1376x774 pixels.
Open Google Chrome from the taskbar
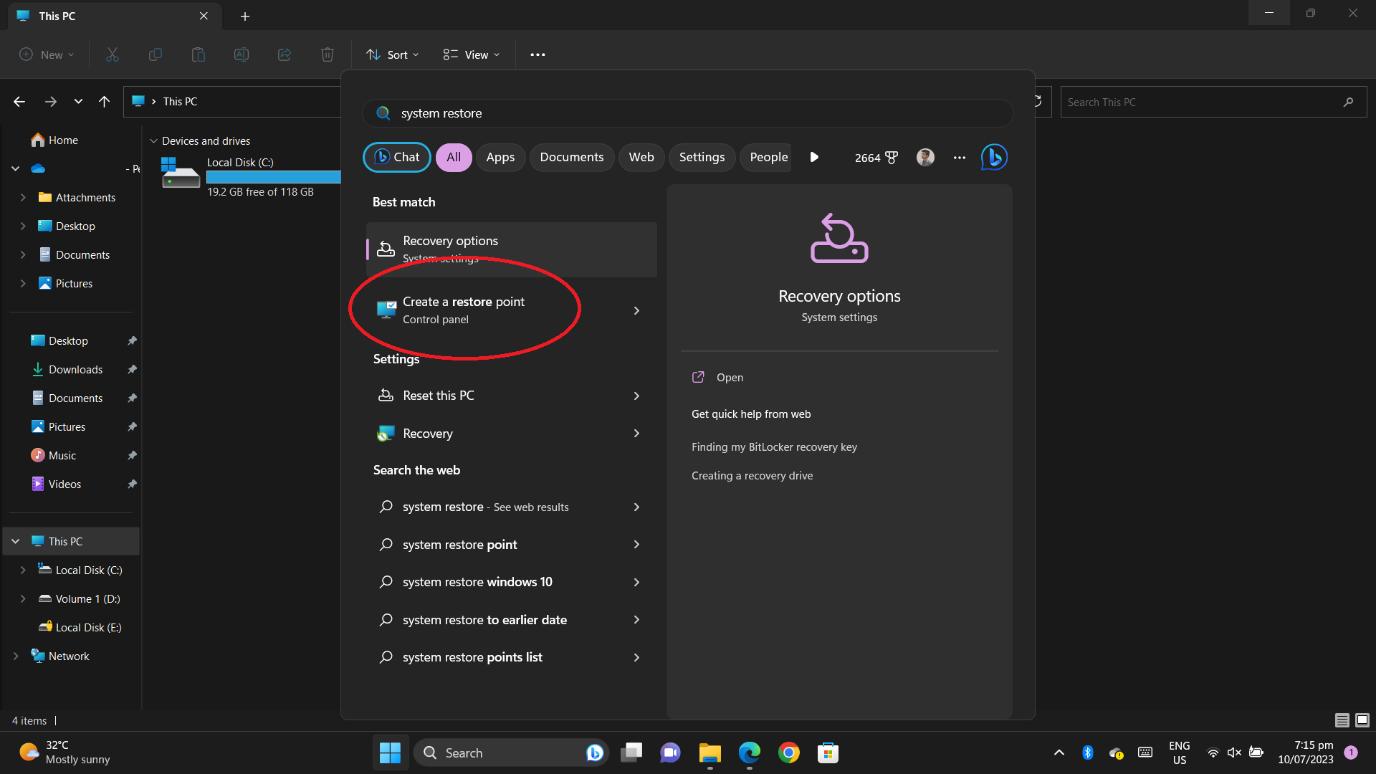coord(789,753)
